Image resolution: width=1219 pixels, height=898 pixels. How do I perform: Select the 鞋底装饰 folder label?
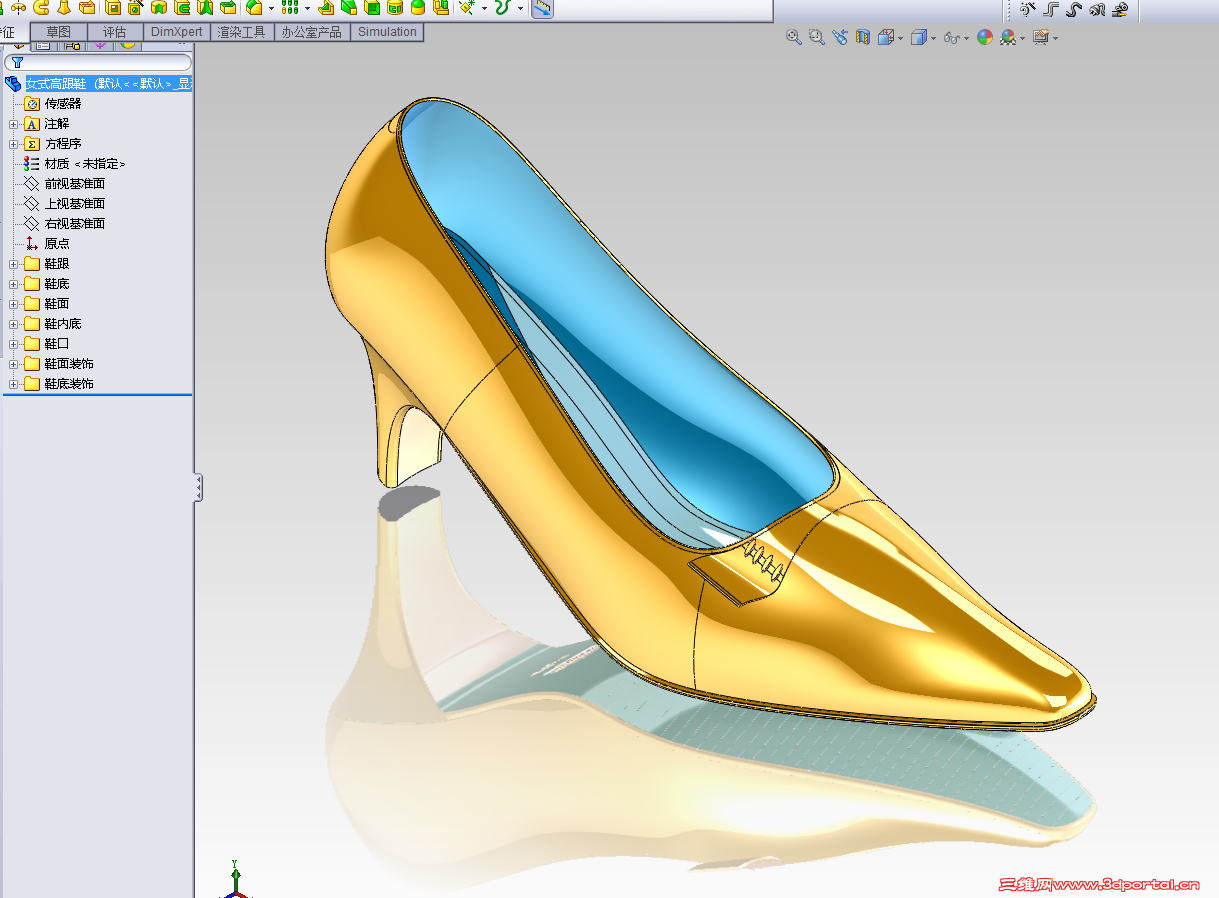click(69, 384)
